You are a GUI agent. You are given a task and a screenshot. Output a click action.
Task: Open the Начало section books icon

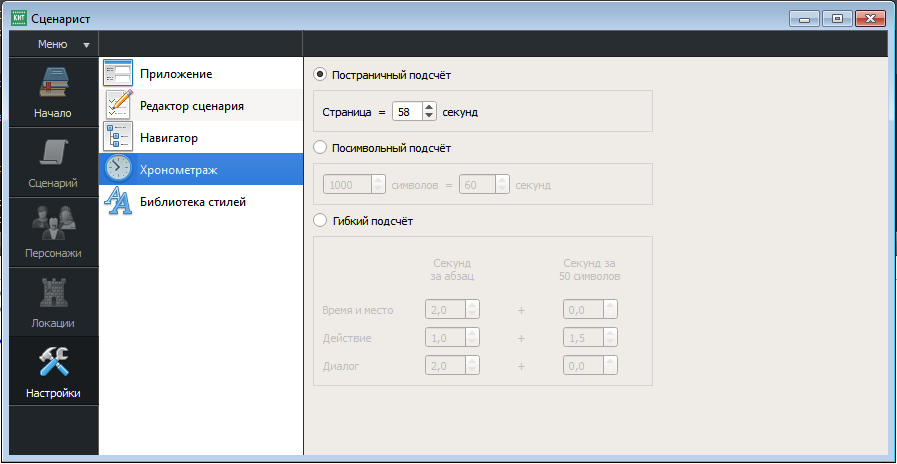54,82
